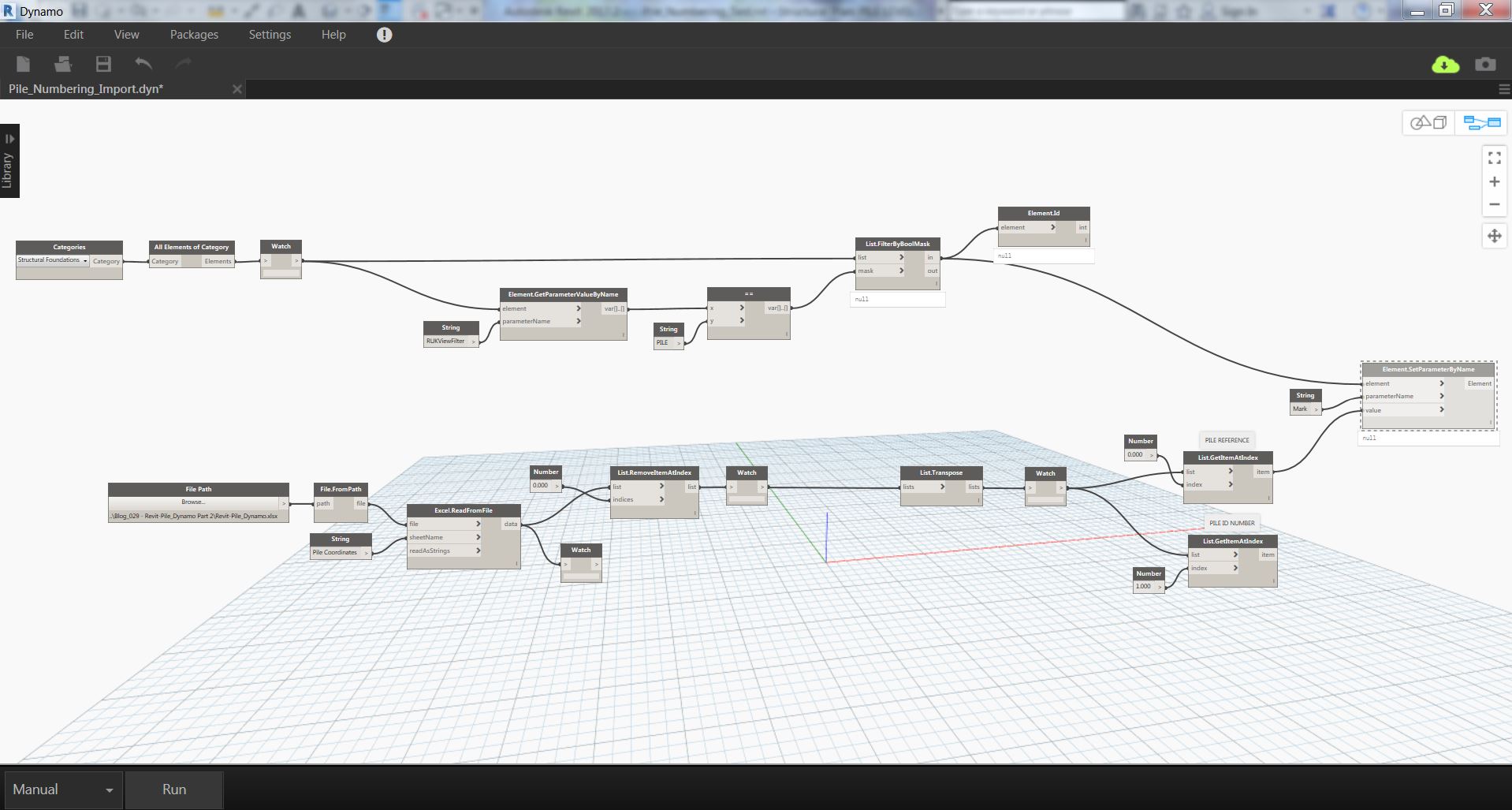Select the Element.SetParameterByName node header
1512x810 pixels.
pyautogui.click(x=1428, y=369)
